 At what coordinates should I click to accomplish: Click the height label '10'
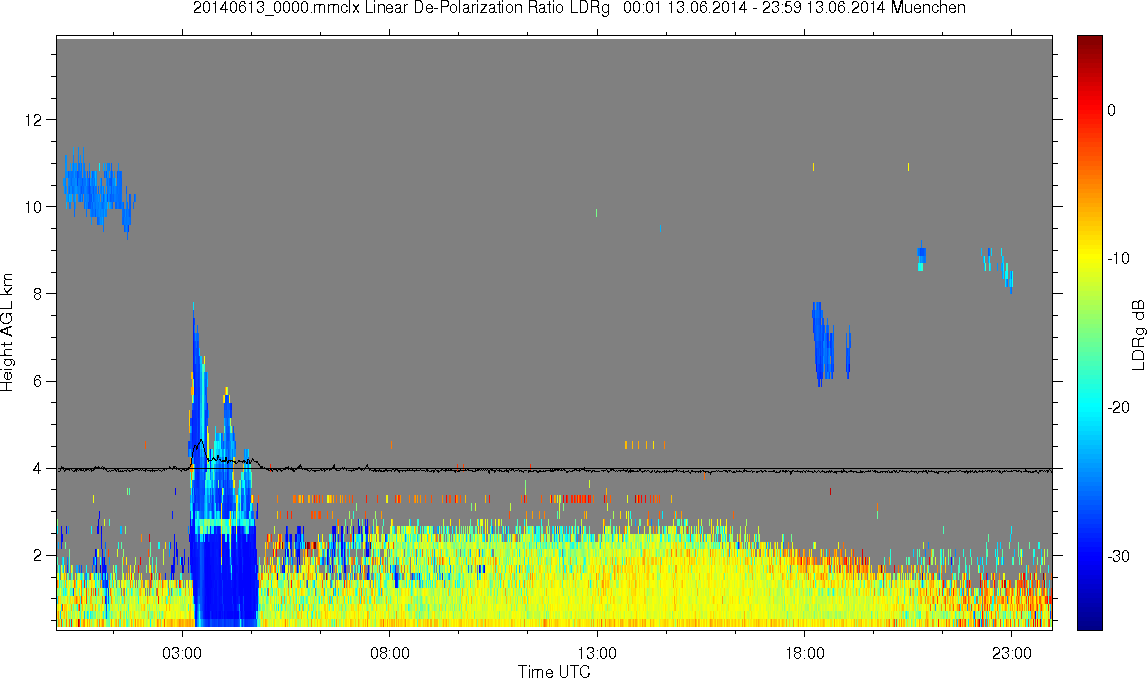click(34, 207)
